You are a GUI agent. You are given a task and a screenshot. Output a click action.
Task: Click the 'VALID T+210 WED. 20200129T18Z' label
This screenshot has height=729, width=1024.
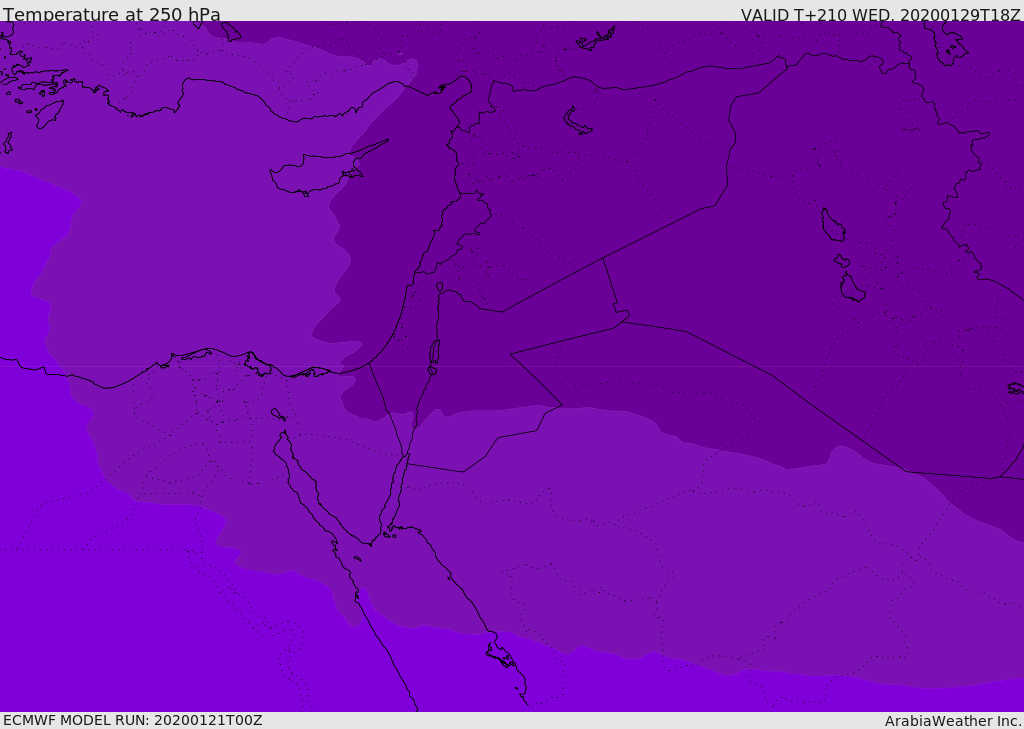point(880,15)
